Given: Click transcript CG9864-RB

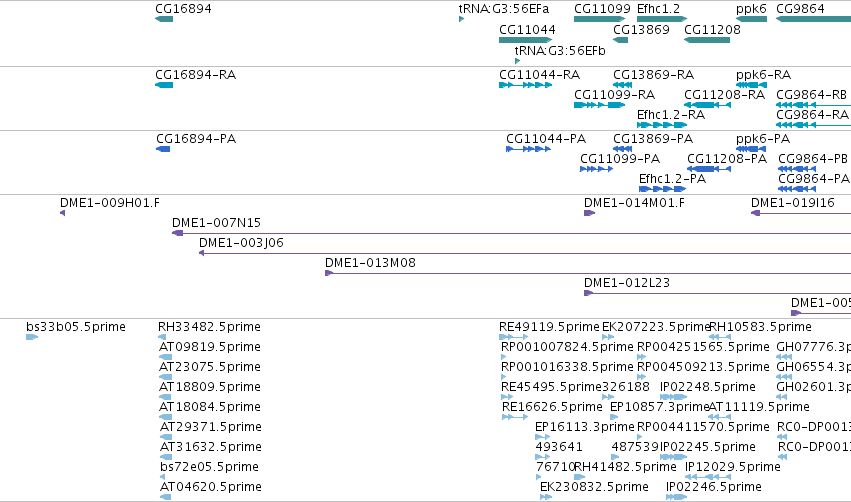Looking at the screenshot, I should [811, 94].
